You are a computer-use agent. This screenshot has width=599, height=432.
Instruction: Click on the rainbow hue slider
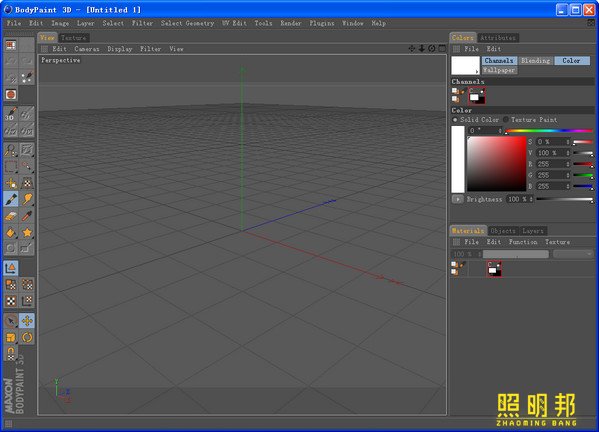[x=549, y=131]
